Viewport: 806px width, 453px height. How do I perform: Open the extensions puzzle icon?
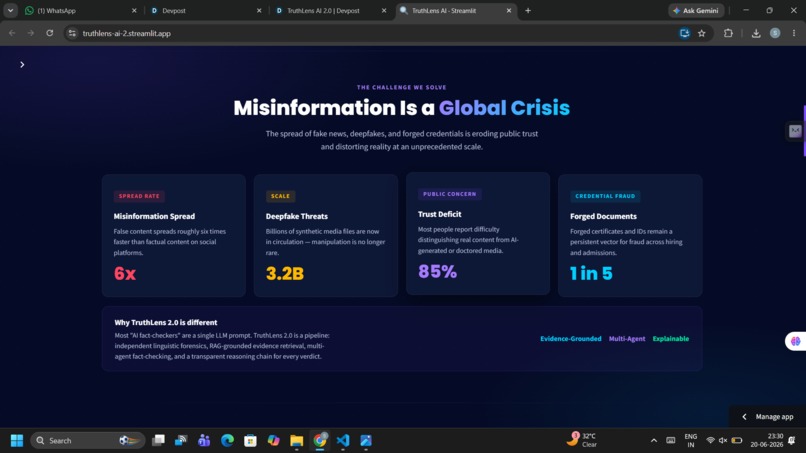coord(728,33)
